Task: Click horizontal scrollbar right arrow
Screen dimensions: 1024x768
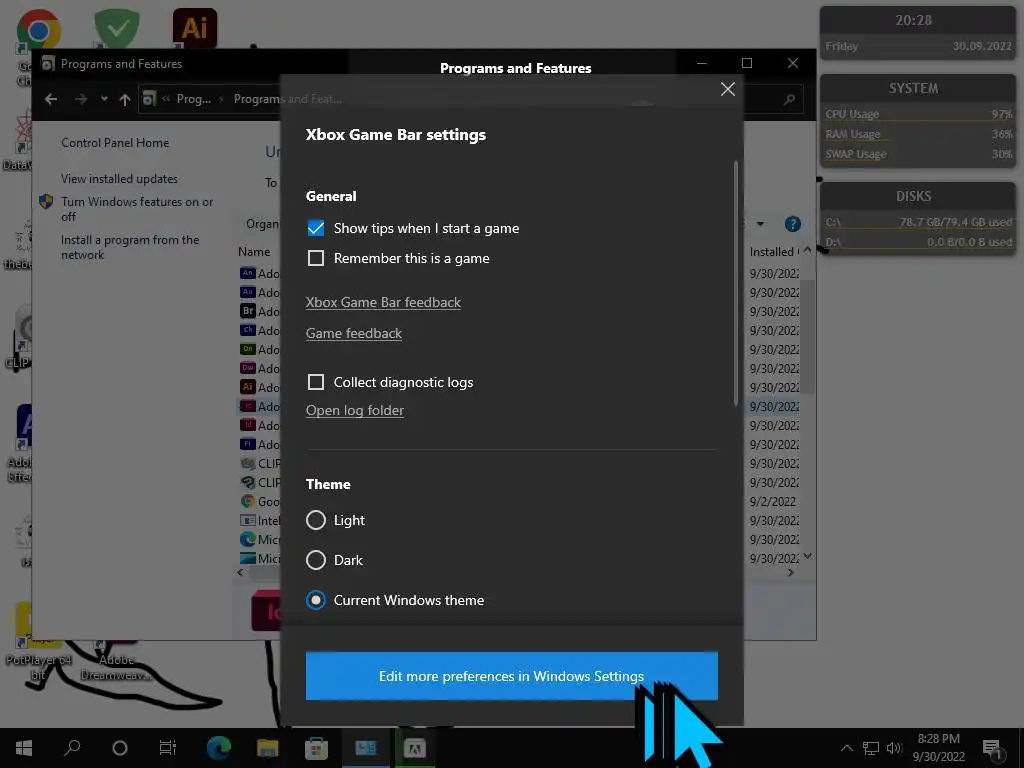Action: tap(791, 573)
